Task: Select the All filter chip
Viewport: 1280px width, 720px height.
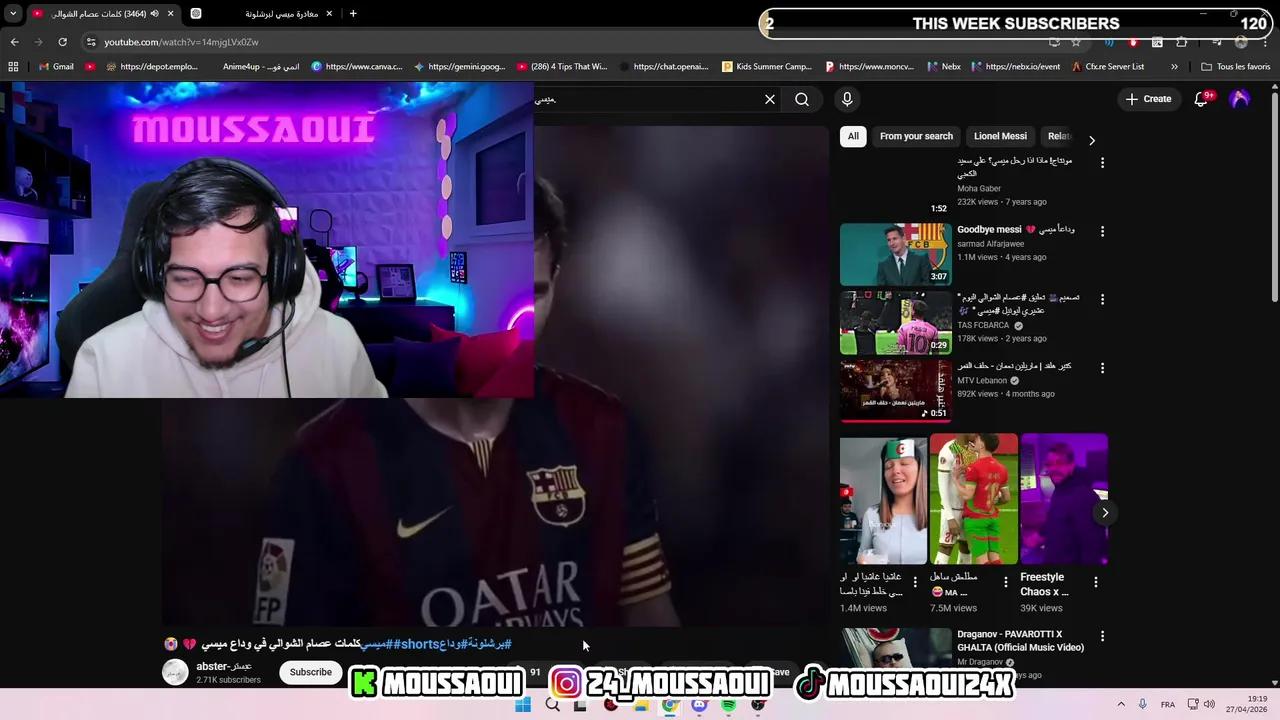Action: [853, 136]
